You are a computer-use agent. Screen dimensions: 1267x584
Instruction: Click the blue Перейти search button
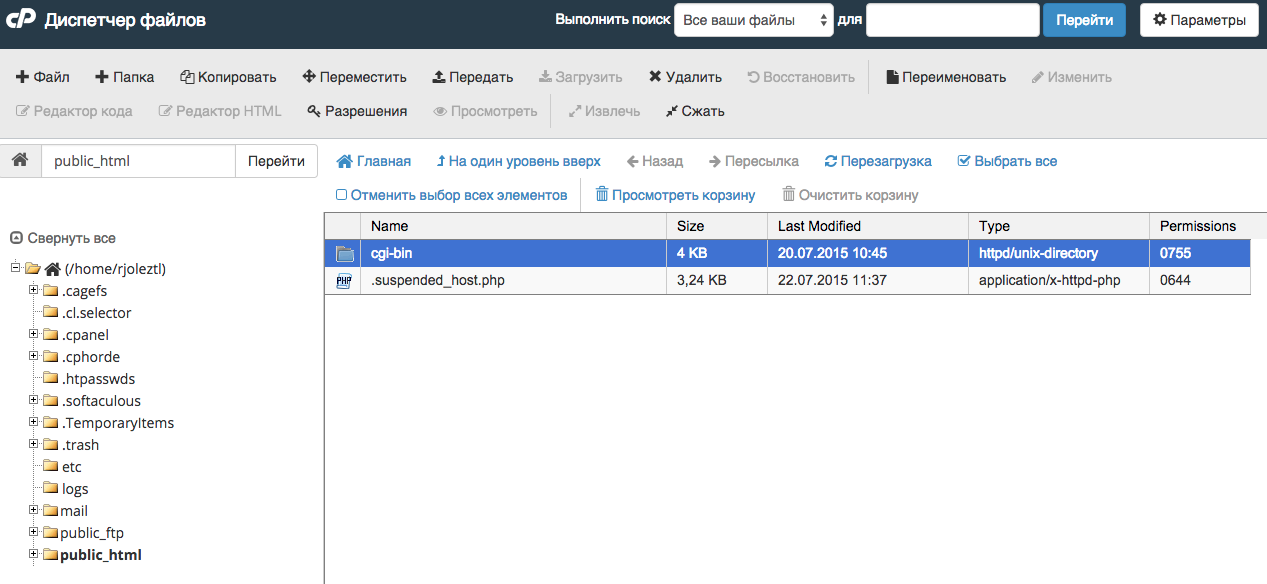(x=1084, y=20)
